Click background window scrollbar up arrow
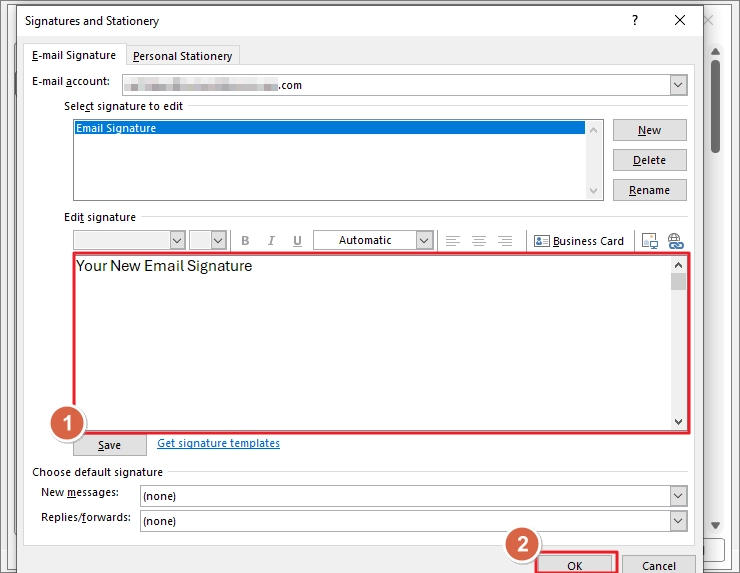 point(715,51)
